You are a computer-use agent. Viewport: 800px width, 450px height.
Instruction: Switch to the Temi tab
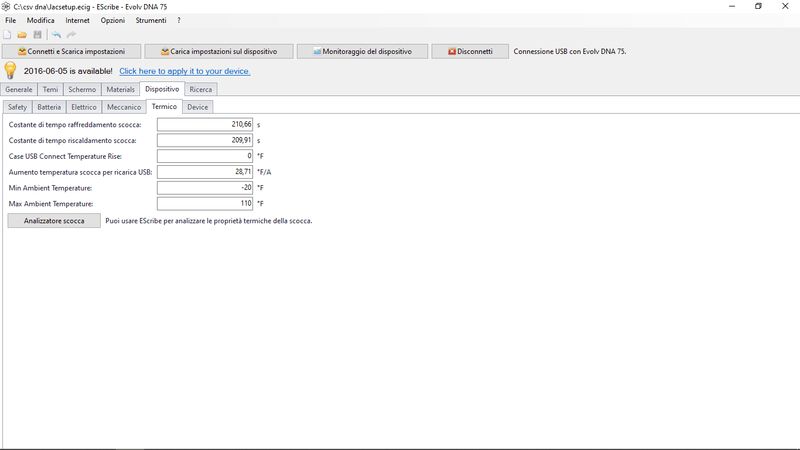pos(50,89)
